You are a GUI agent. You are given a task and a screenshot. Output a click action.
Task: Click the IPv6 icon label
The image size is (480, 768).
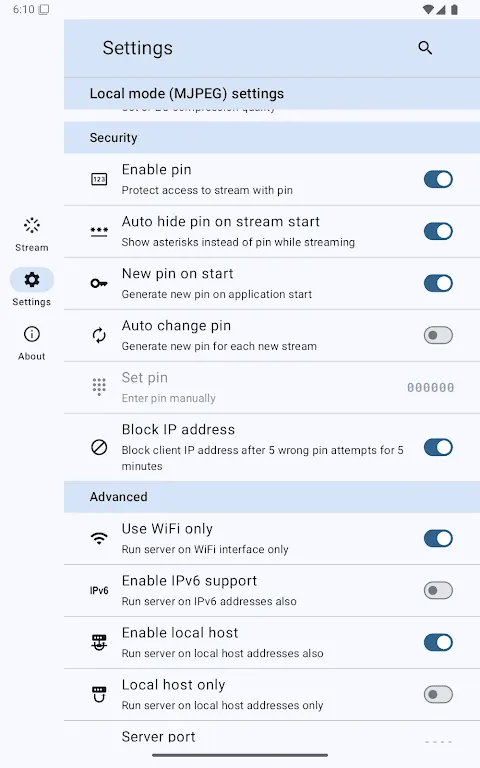click(99, 590)
